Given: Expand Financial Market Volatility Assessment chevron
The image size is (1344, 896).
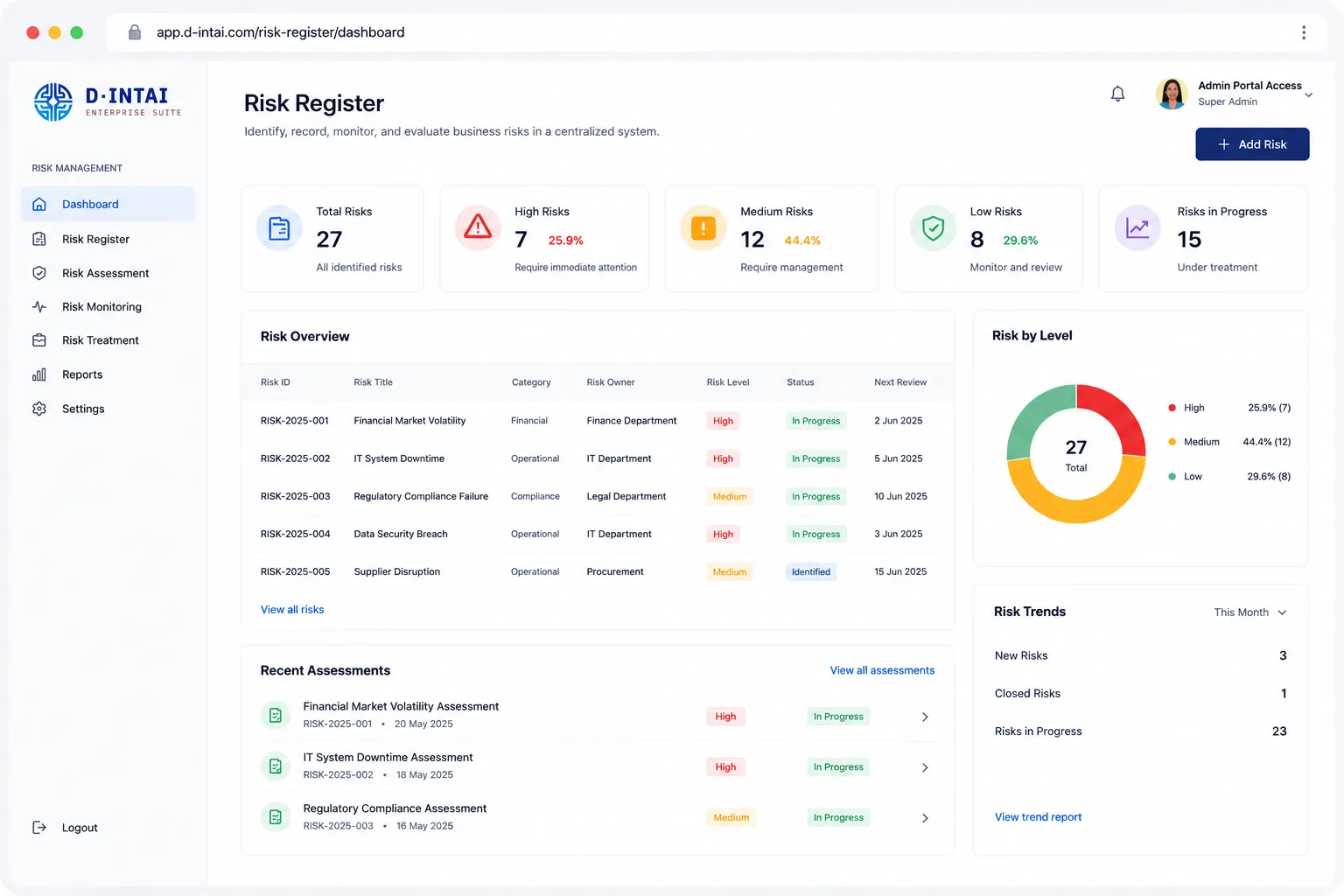Looking at the screenshot, I should [x=925, y=717].
